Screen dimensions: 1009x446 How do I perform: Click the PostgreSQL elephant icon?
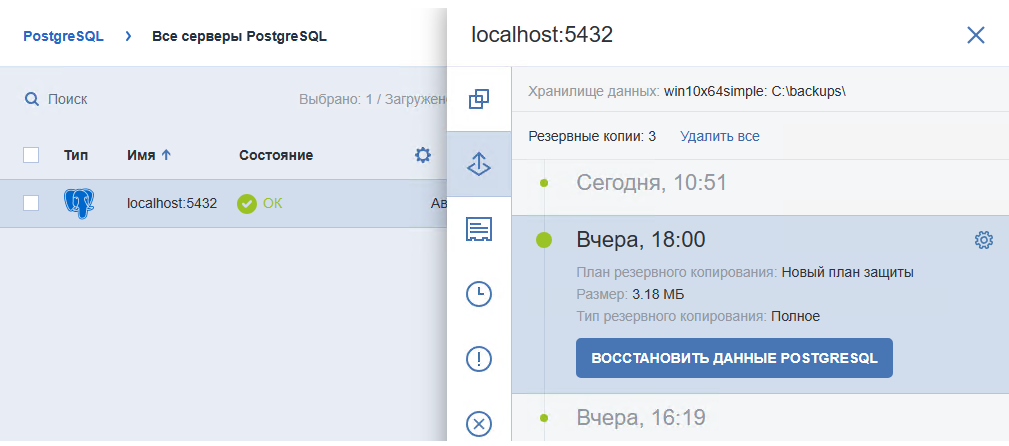coord(78,203)
